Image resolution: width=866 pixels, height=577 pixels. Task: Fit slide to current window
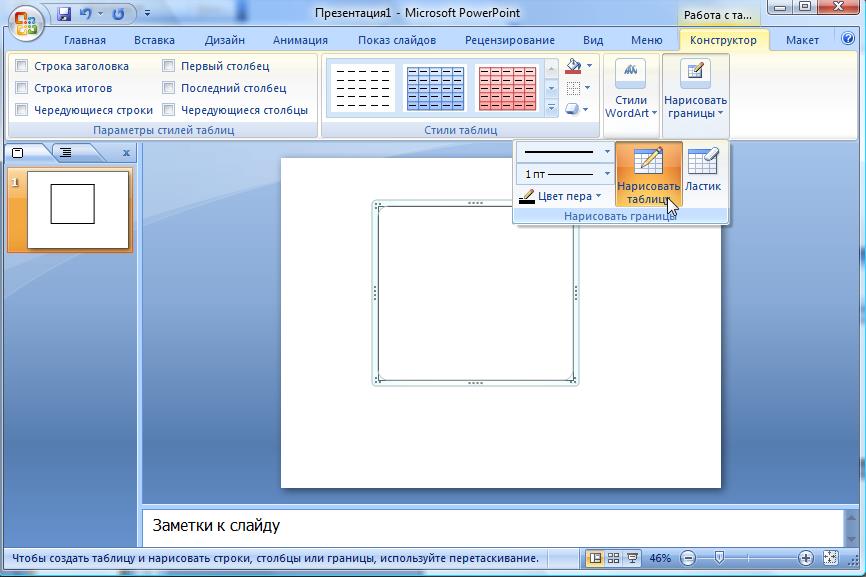coord(830,558)
